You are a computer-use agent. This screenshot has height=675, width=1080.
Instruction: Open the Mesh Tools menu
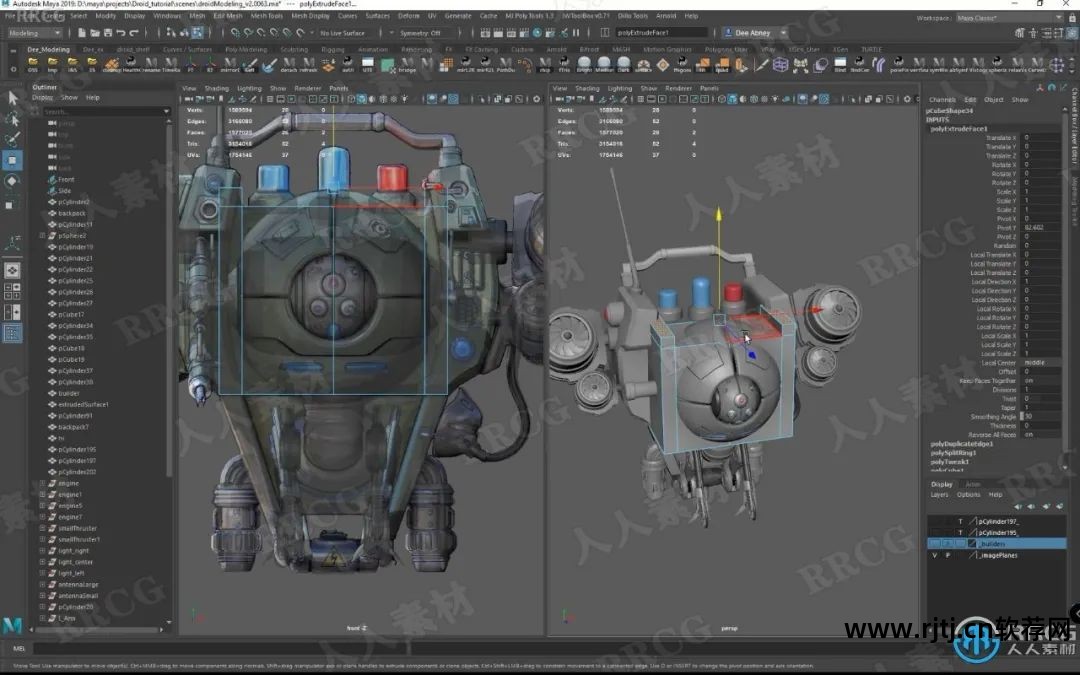[266, 16]
